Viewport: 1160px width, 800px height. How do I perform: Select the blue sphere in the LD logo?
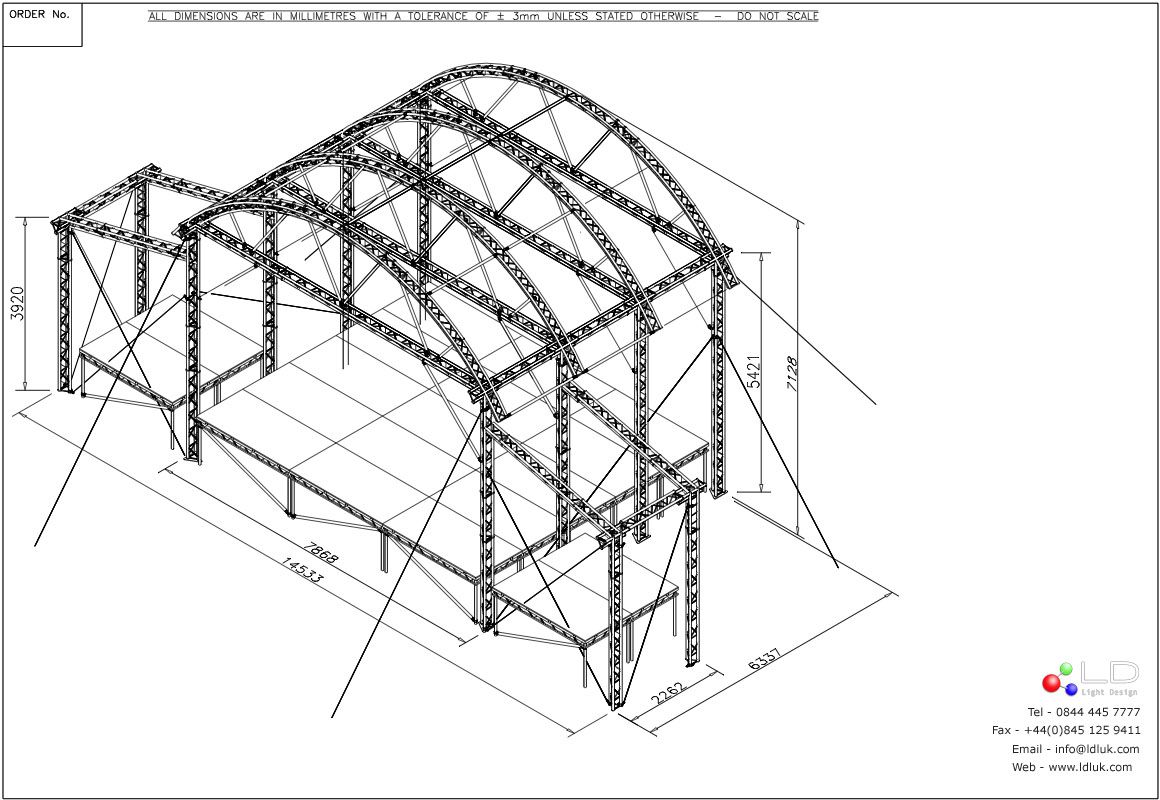coord(1071,690)
